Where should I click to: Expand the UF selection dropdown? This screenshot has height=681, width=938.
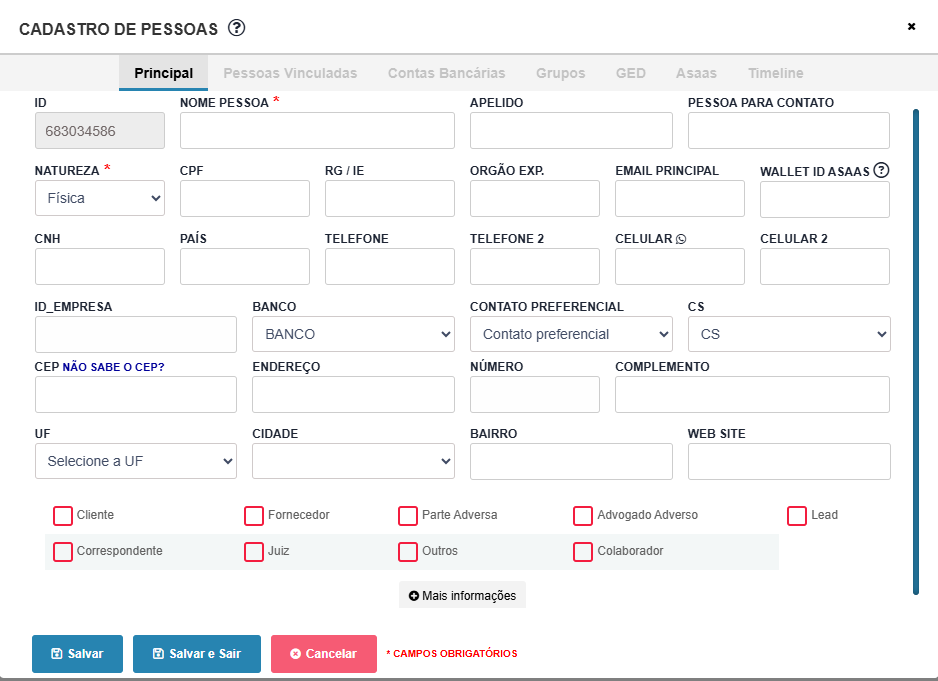136,461
